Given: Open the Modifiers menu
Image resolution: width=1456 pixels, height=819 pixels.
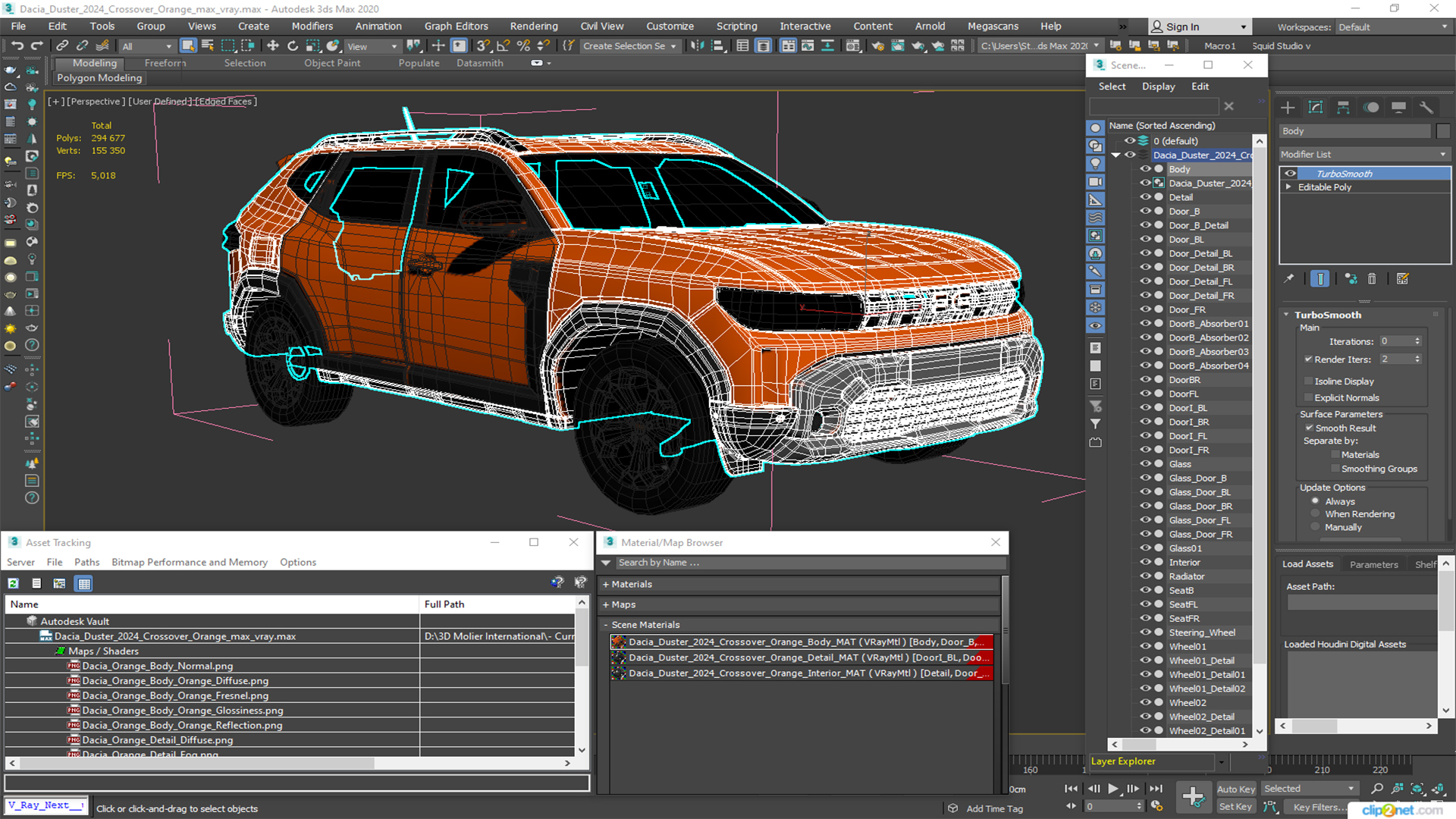Looking at the screenshot, I should click(x=312, y=26).
